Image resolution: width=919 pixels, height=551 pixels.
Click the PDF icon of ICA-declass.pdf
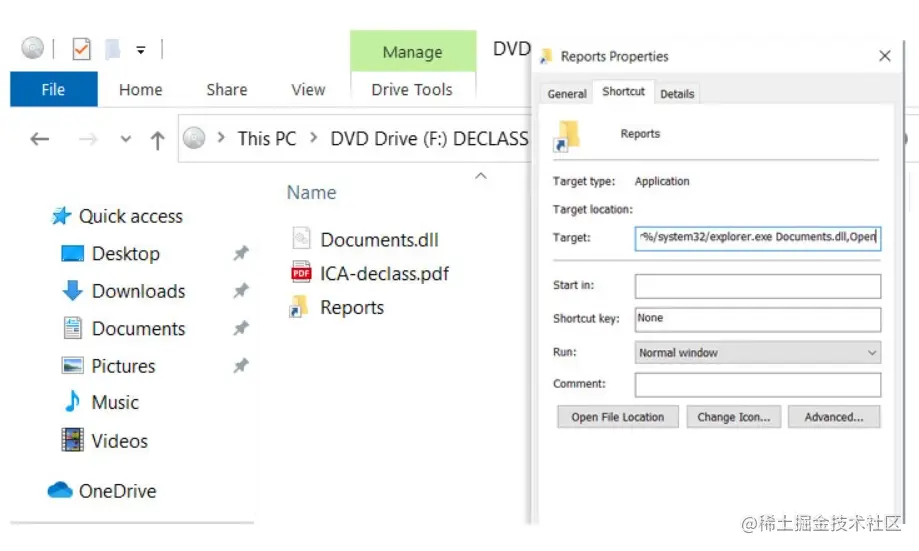(301, 273)
